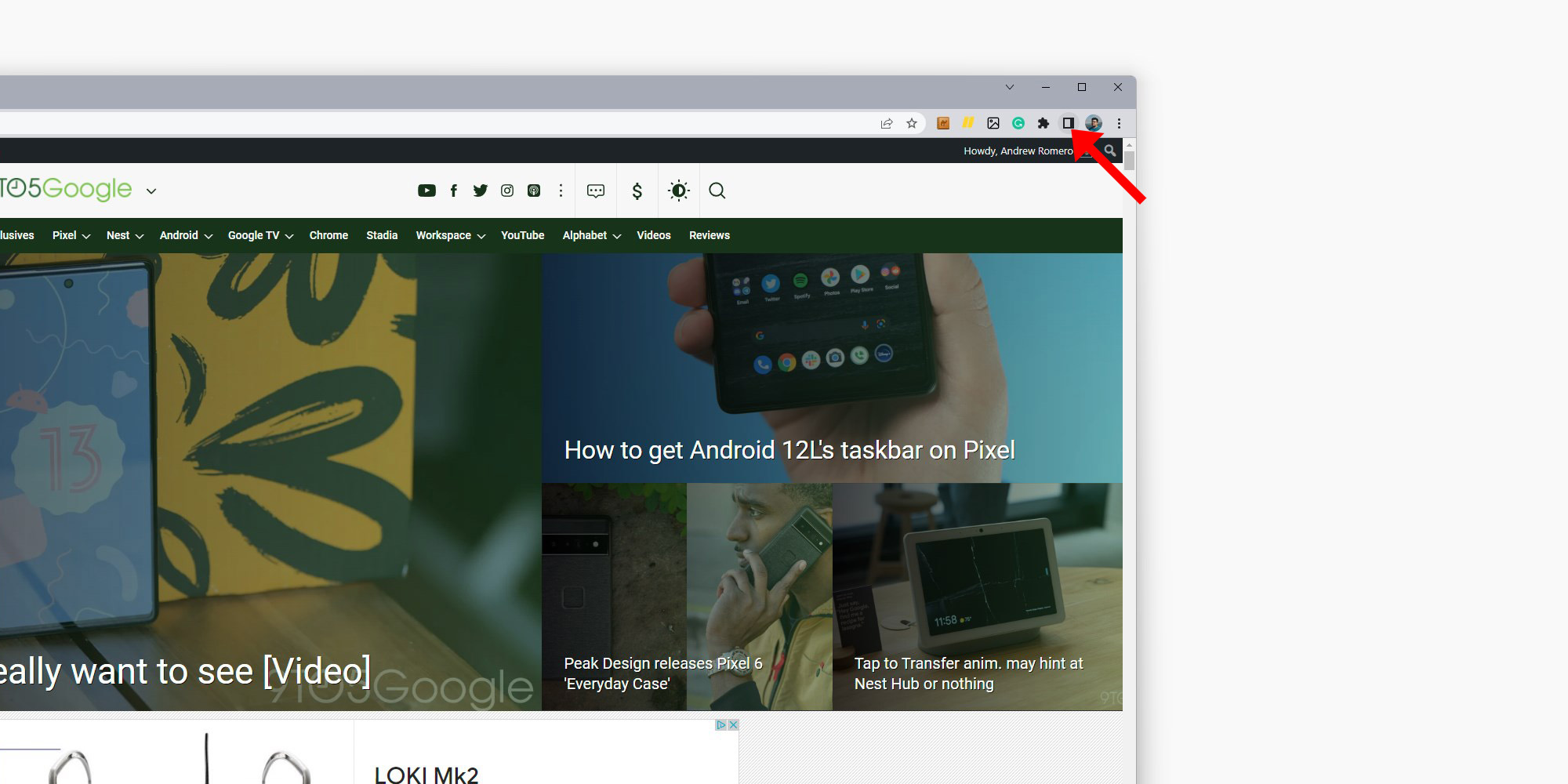Open the orange camel extension

(943, 123)
